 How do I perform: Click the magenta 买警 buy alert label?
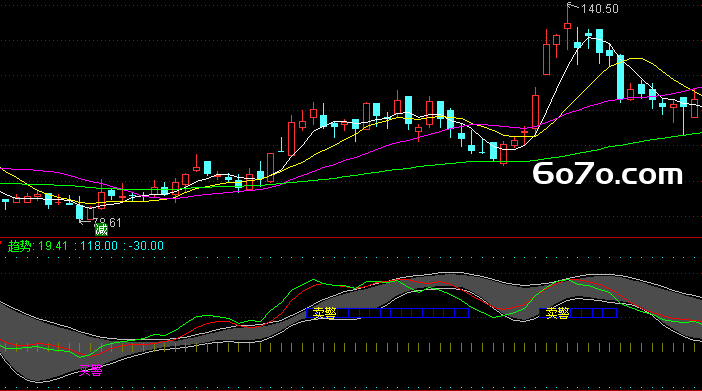(90, 370)
